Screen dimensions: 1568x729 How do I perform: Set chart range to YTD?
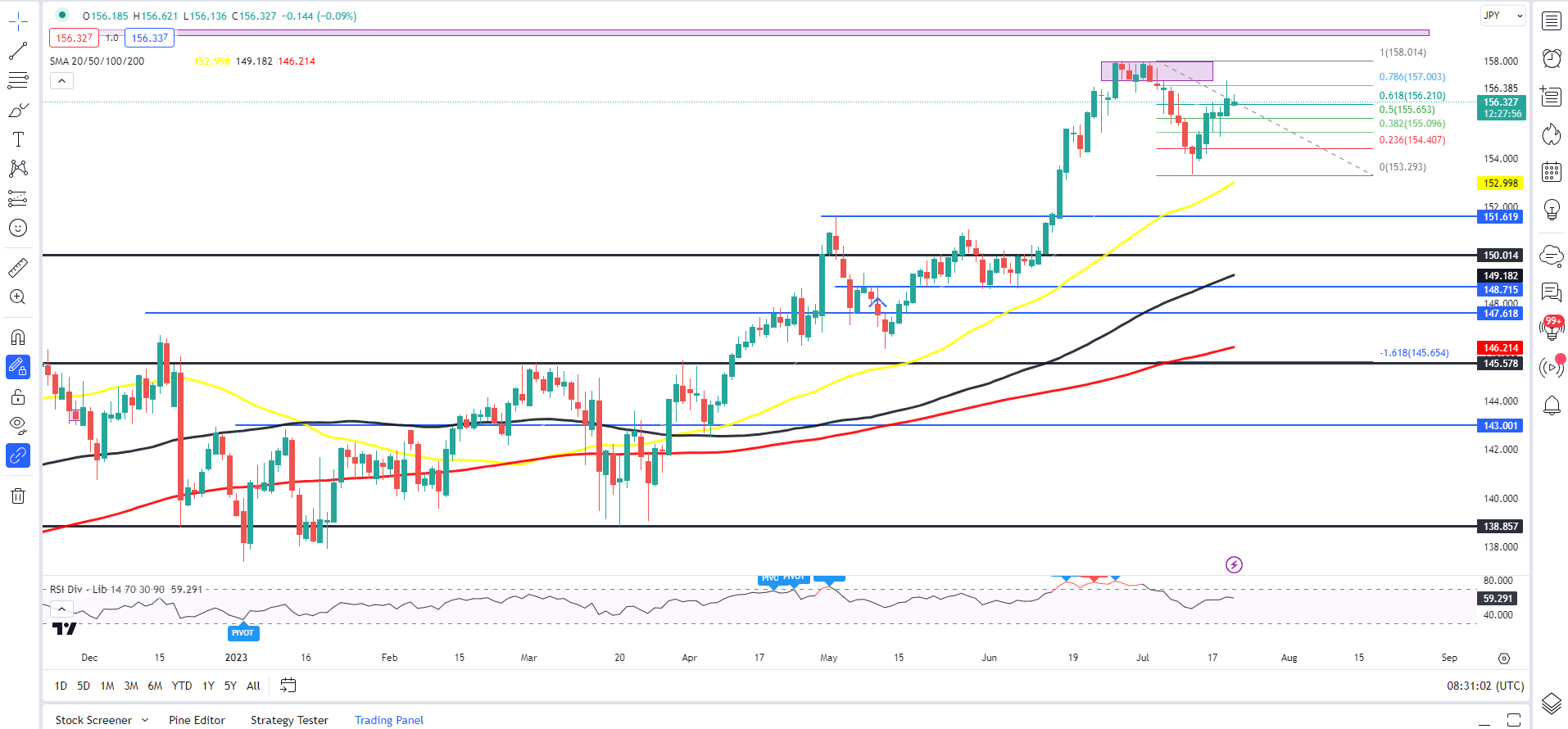pos(182,686)
